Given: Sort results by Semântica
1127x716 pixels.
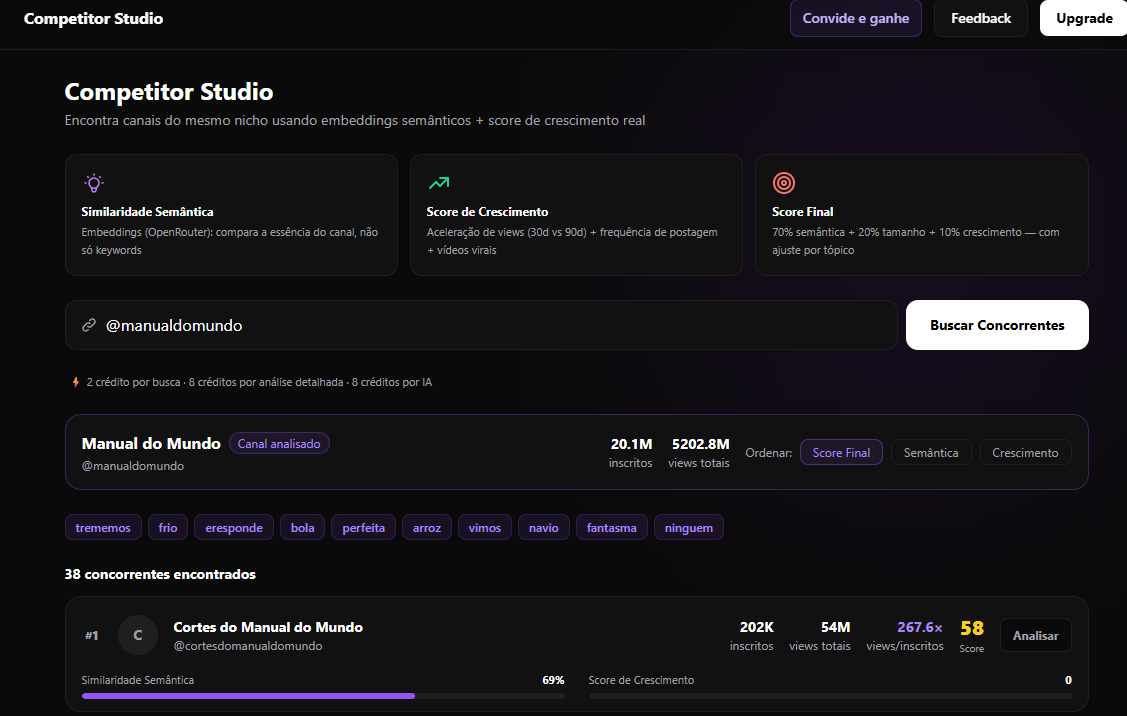Looking at the screenshot, I should click(930, 453).
